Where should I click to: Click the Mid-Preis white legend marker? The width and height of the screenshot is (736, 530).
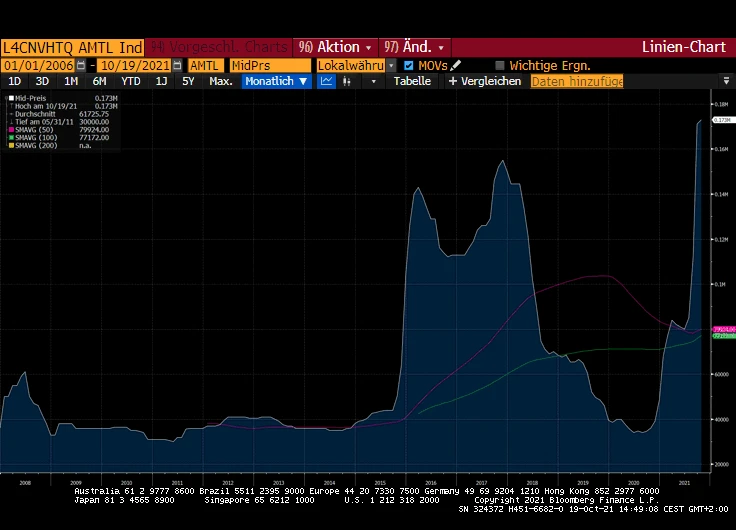click(10, 98)
